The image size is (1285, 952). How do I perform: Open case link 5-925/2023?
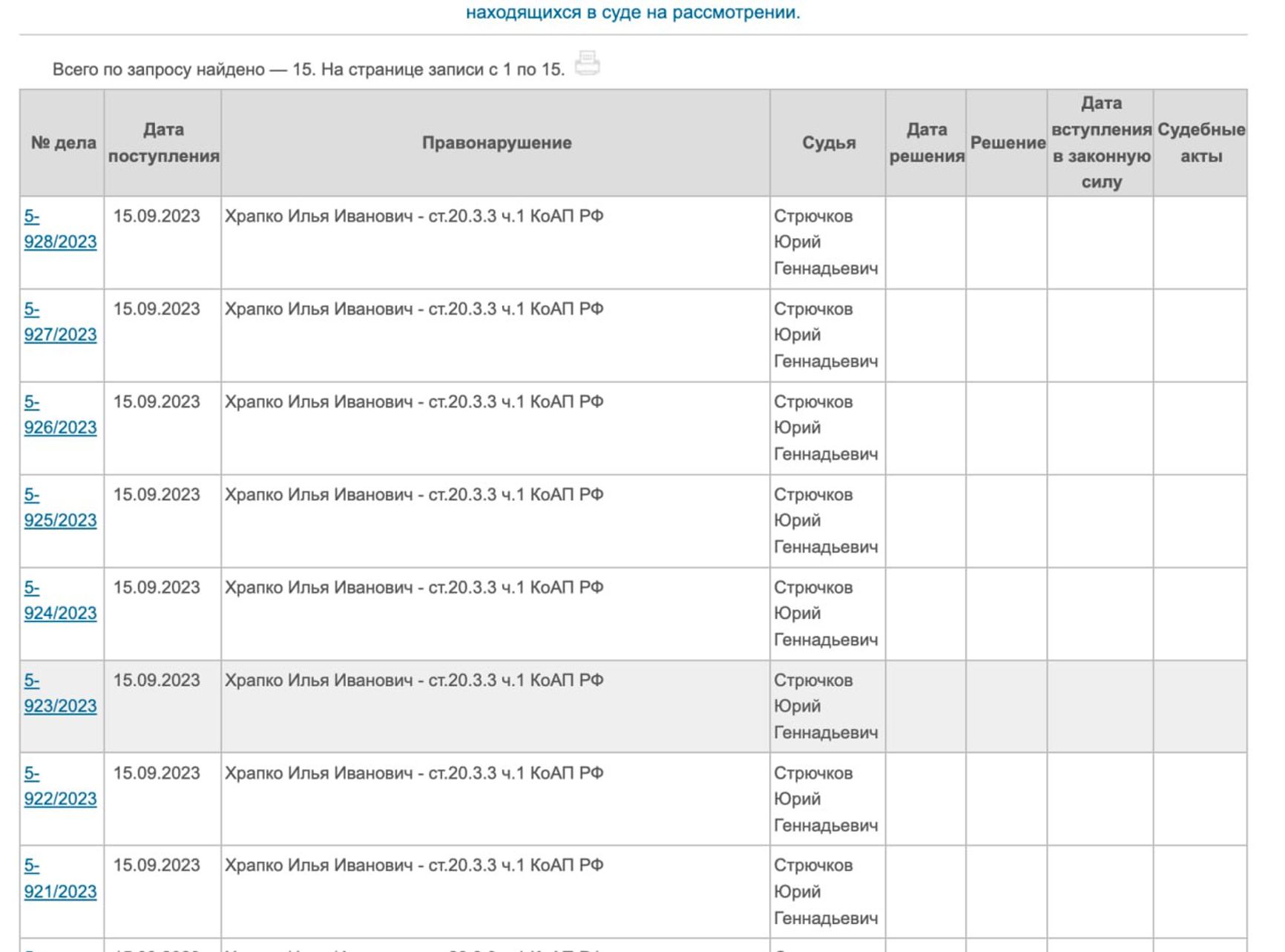point(60,520)
